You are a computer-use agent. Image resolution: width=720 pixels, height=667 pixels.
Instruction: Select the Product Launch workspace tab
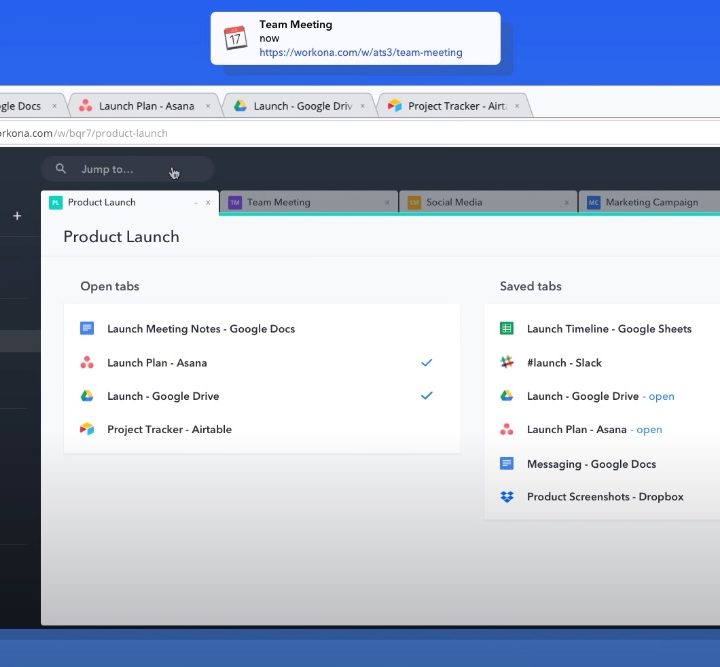tap(129, 202)
